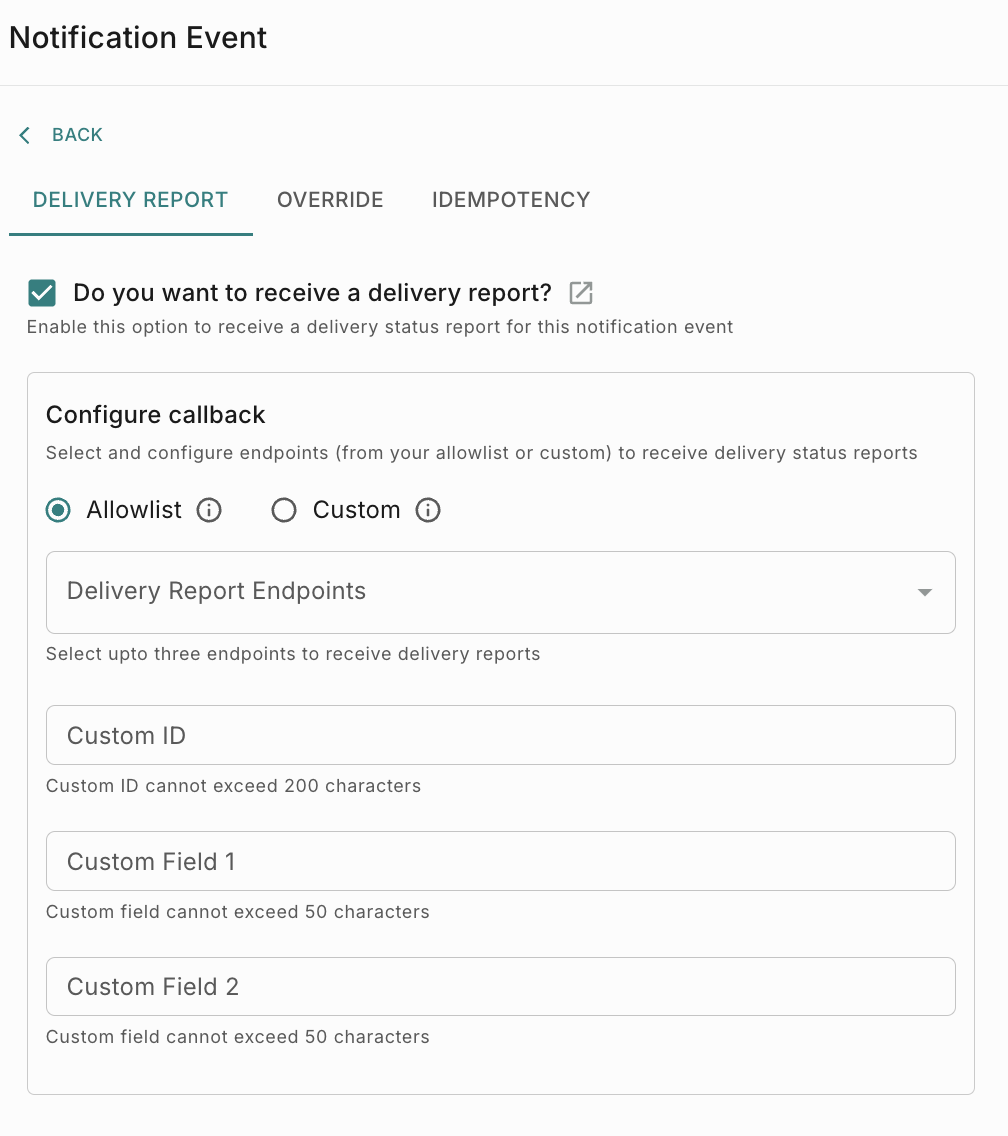
Task: Open the IDEMPOTENCY tab
Action: 510,199
